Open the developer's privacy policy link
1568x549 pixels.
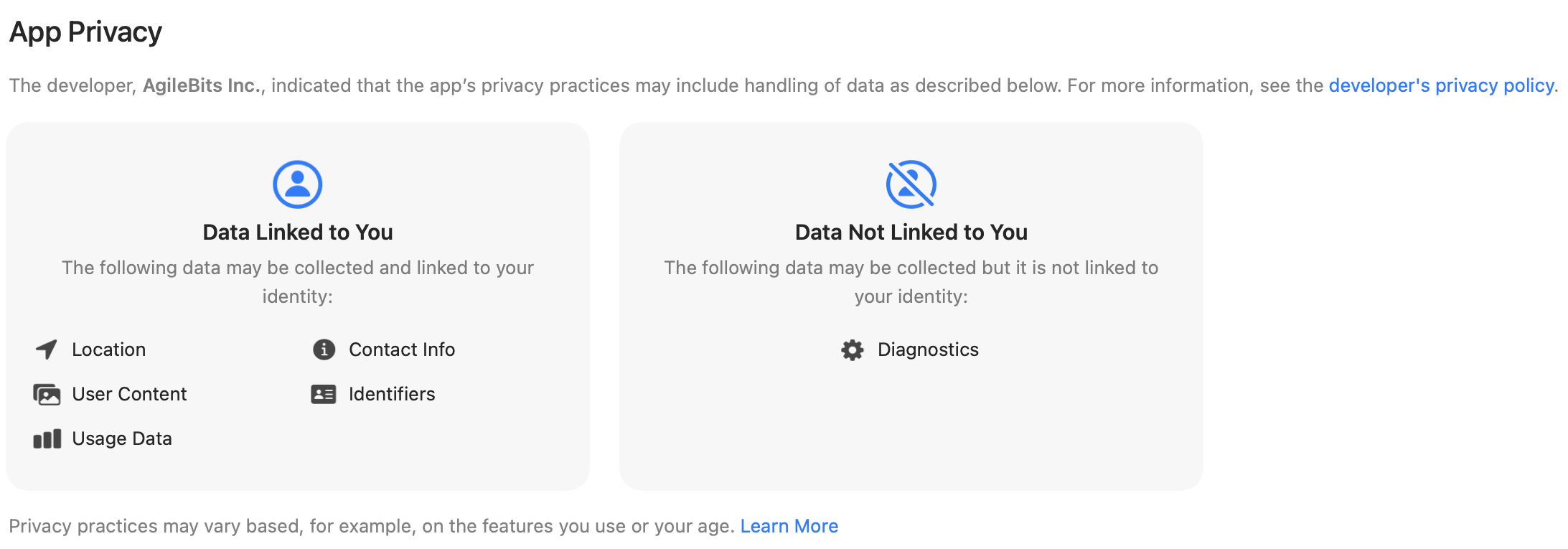click(1441, 85)
